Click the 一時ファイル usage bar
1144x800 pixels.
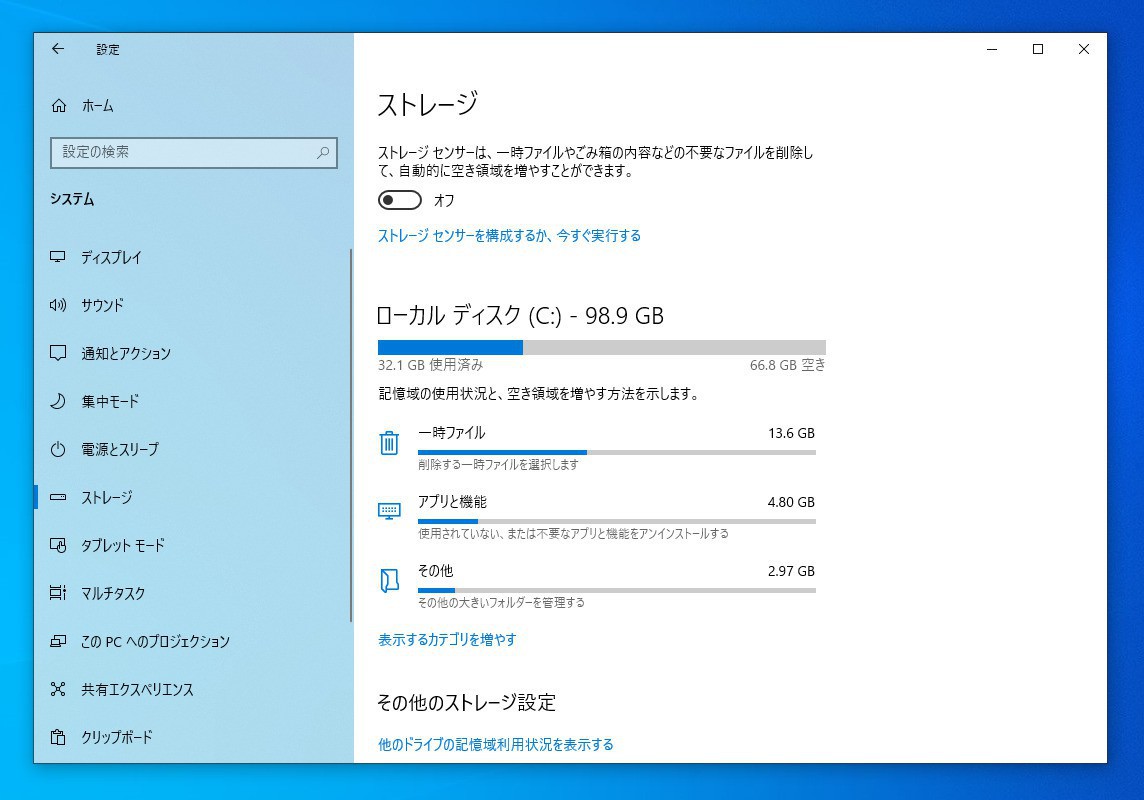point(617,452)
